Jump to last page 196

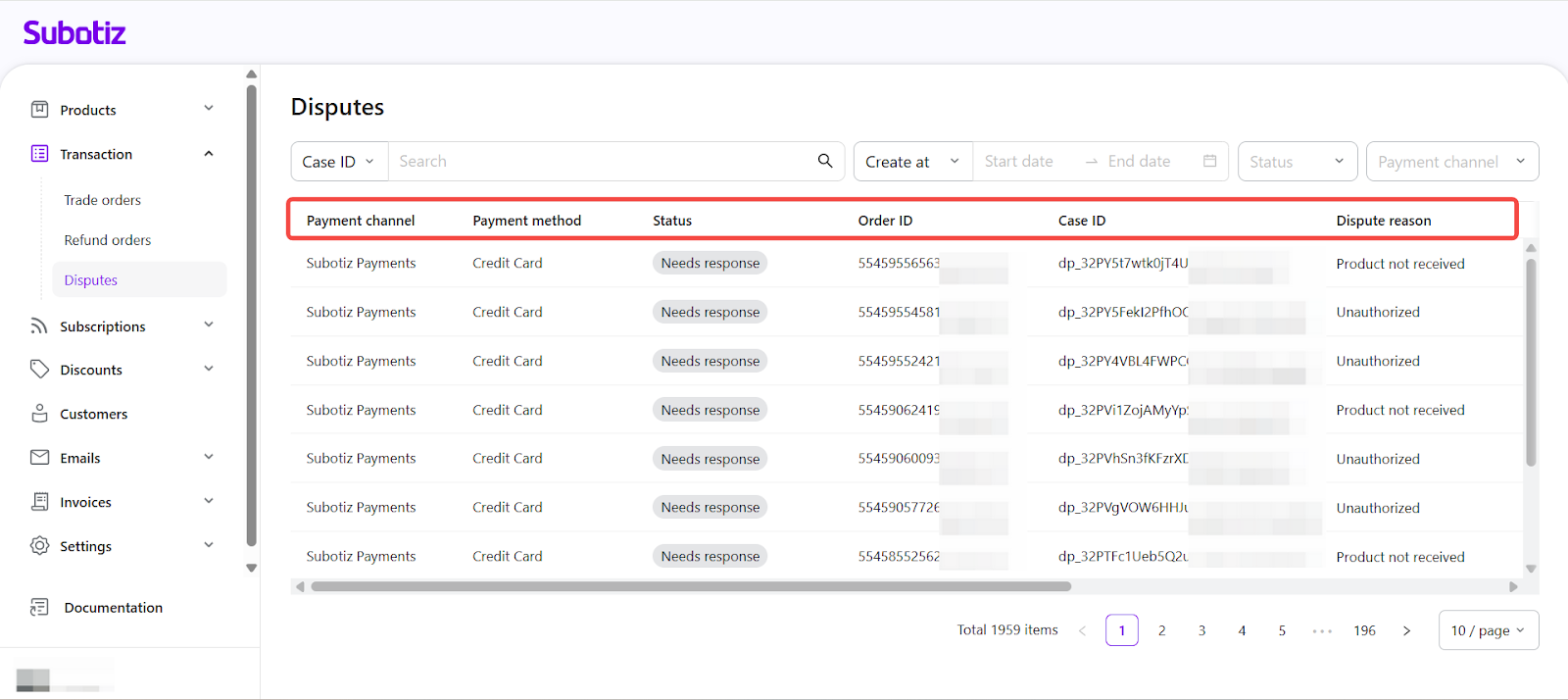pos(1364,630)
